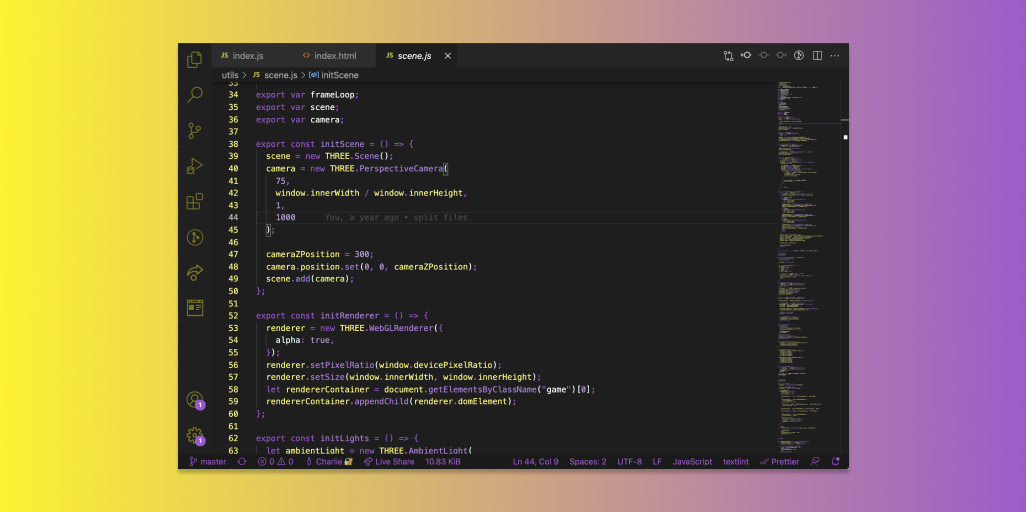Click 'appendChild' on line 59
Image resolution: width=1026 pixels, height=512 pixels.
click(x=381, y=401)
